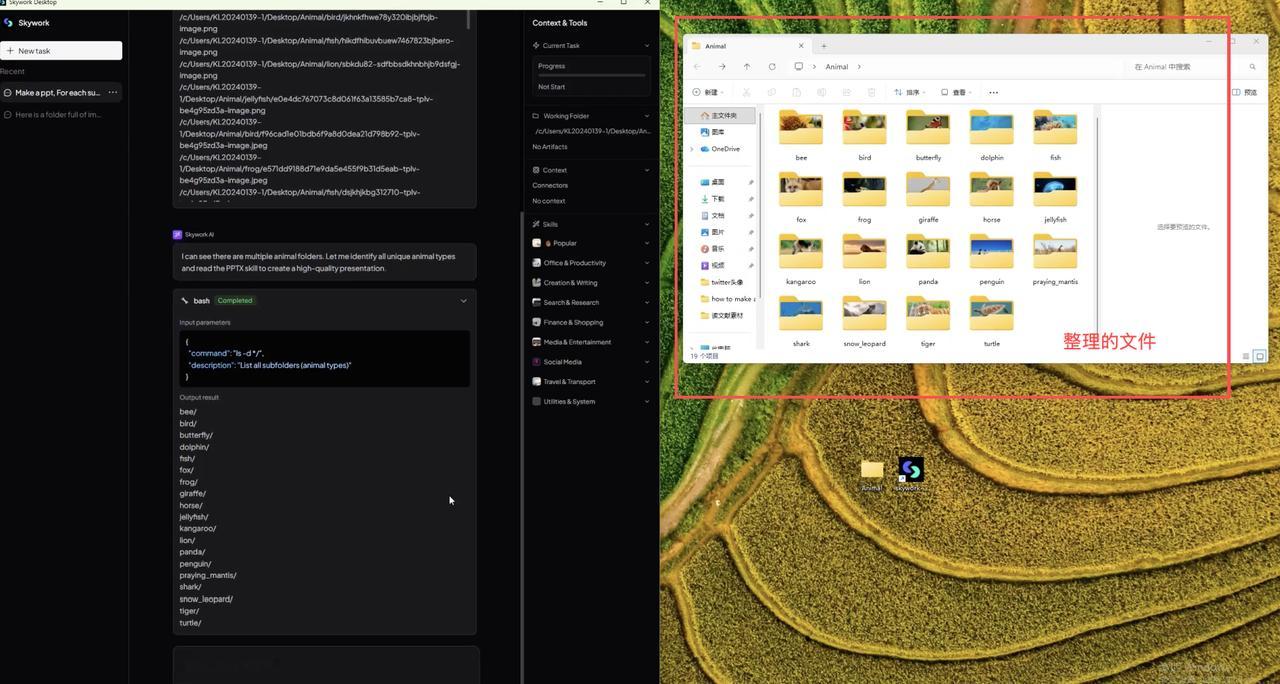The height and width of the screenshot is (684, 1280).
Task: Click the Utilities & System category icon
Action: point(537,401)
